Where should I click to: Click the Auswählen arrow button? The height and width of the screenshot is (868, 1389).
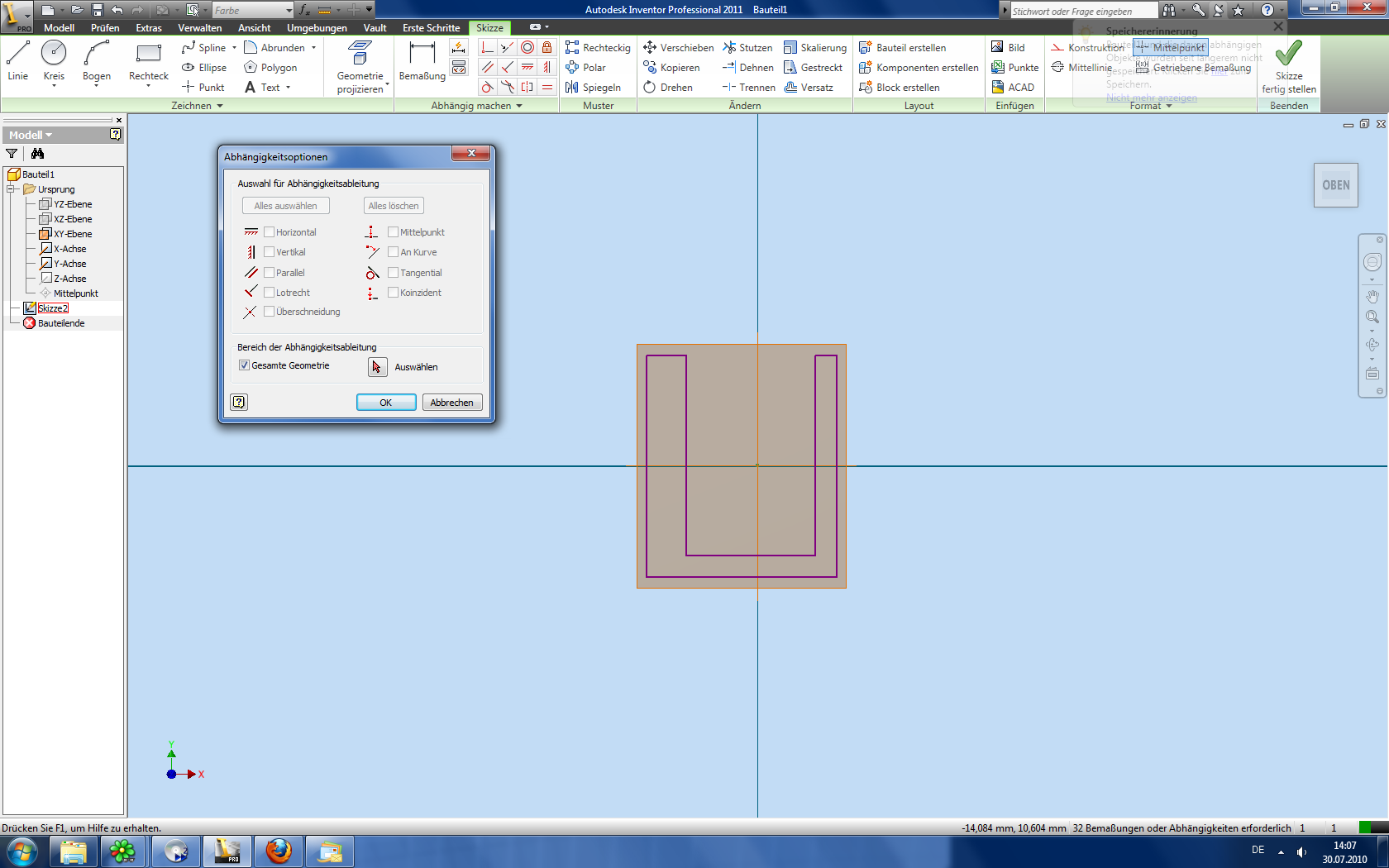(377, 366)
